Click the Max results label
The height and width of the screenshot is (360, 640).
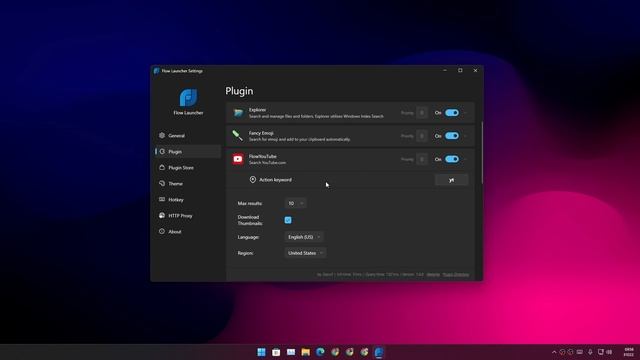pyautogui.click(x=250, y=203)
